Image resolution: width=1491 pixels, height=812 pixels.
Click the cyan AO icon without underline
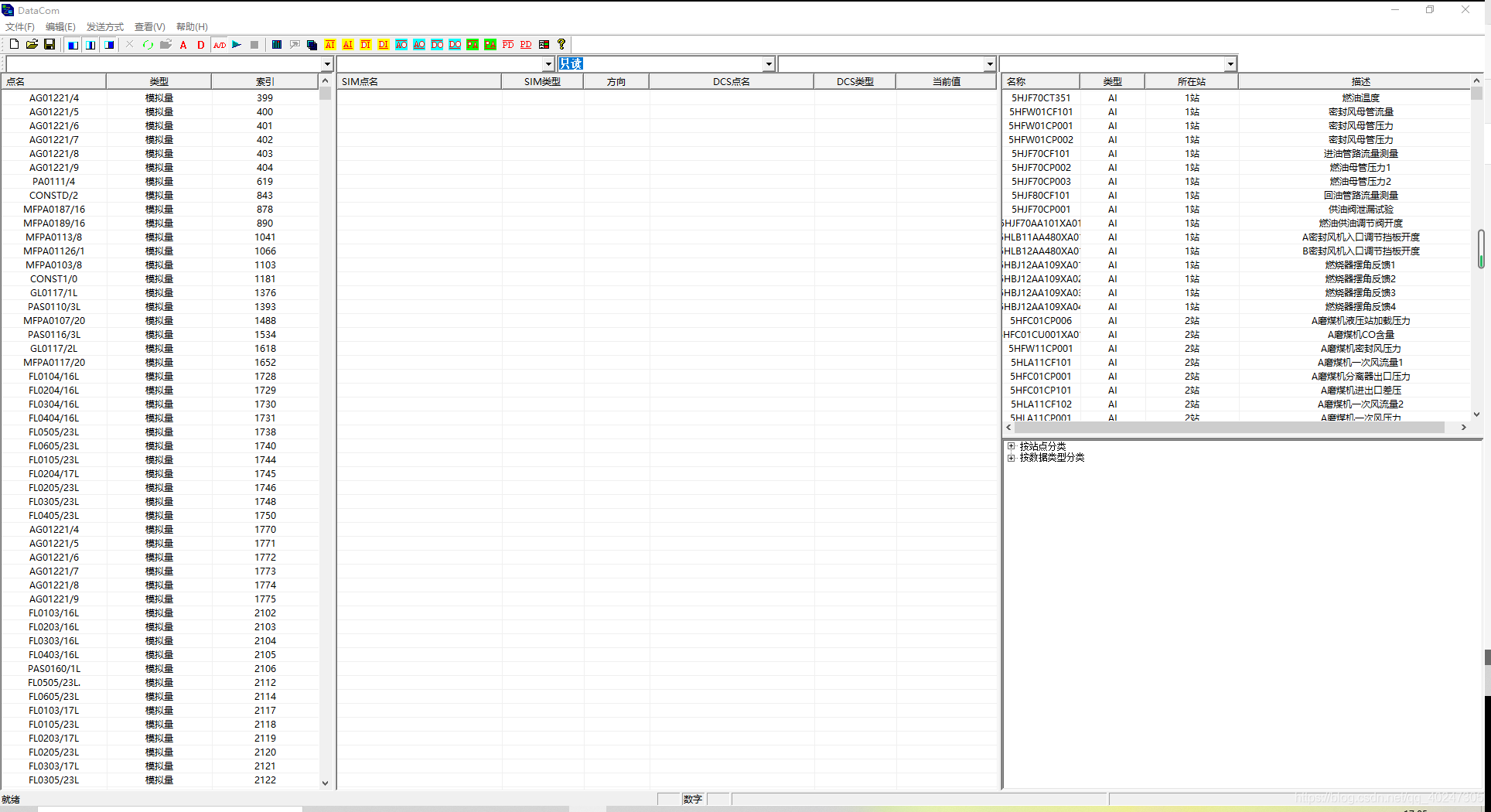[401, 45]
